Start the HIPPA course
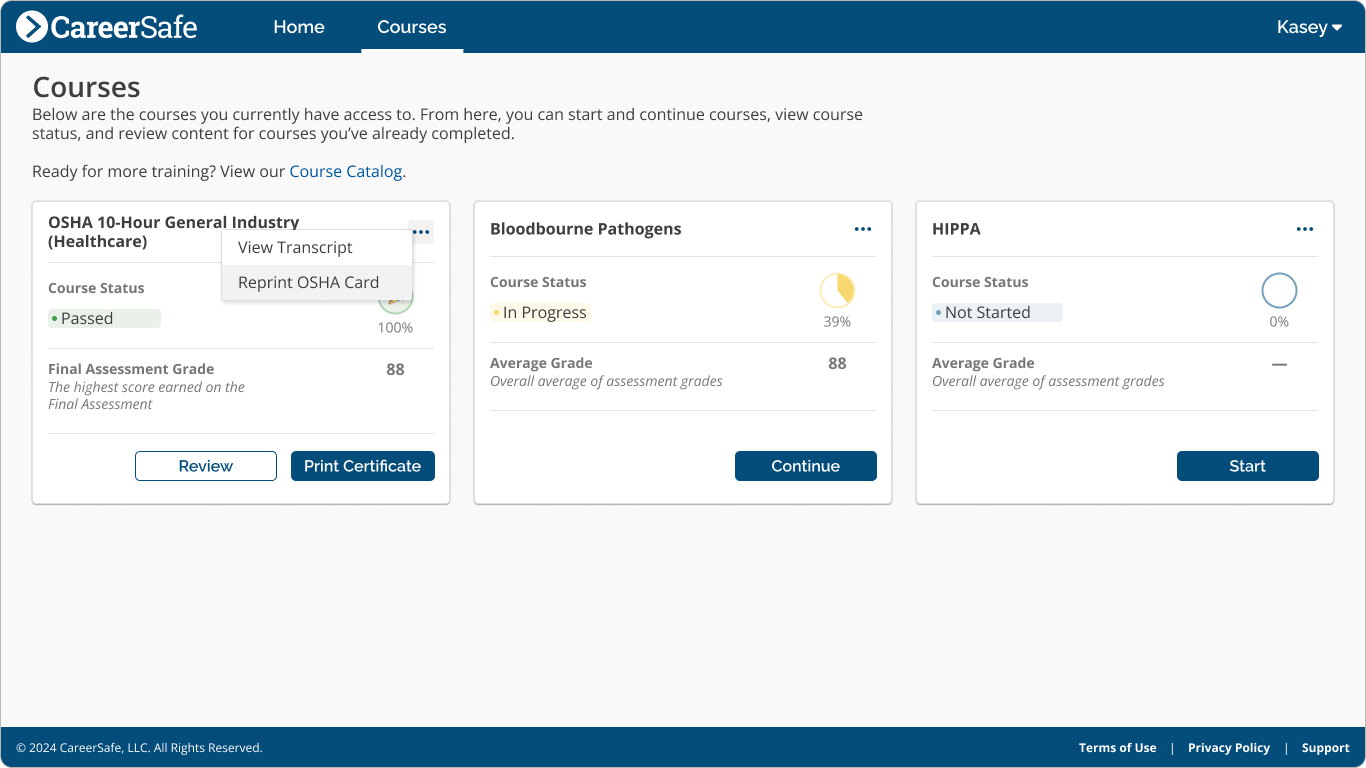This screenshot has width=1366, height=768. pos(1248,466)
